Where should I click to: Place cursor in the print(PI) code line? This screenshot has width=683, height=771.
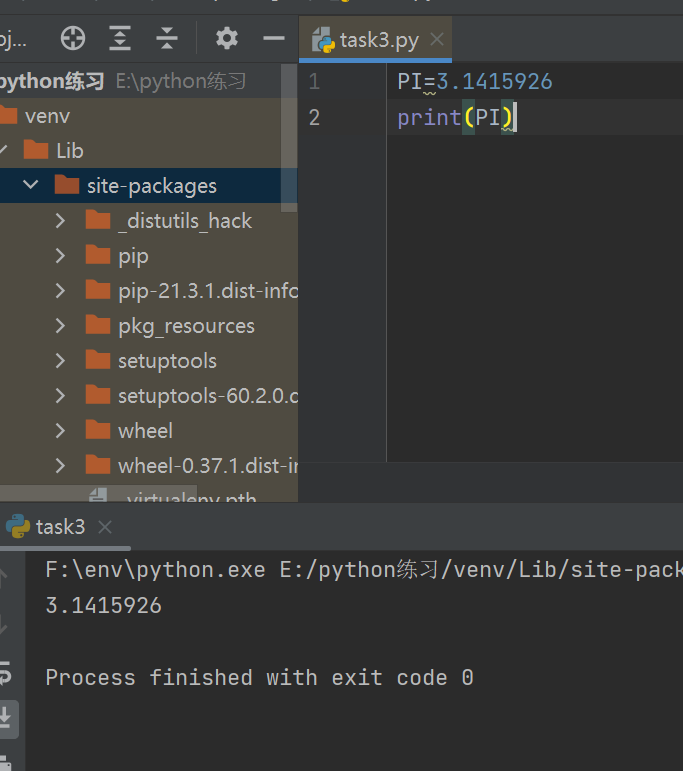point(455,118)
